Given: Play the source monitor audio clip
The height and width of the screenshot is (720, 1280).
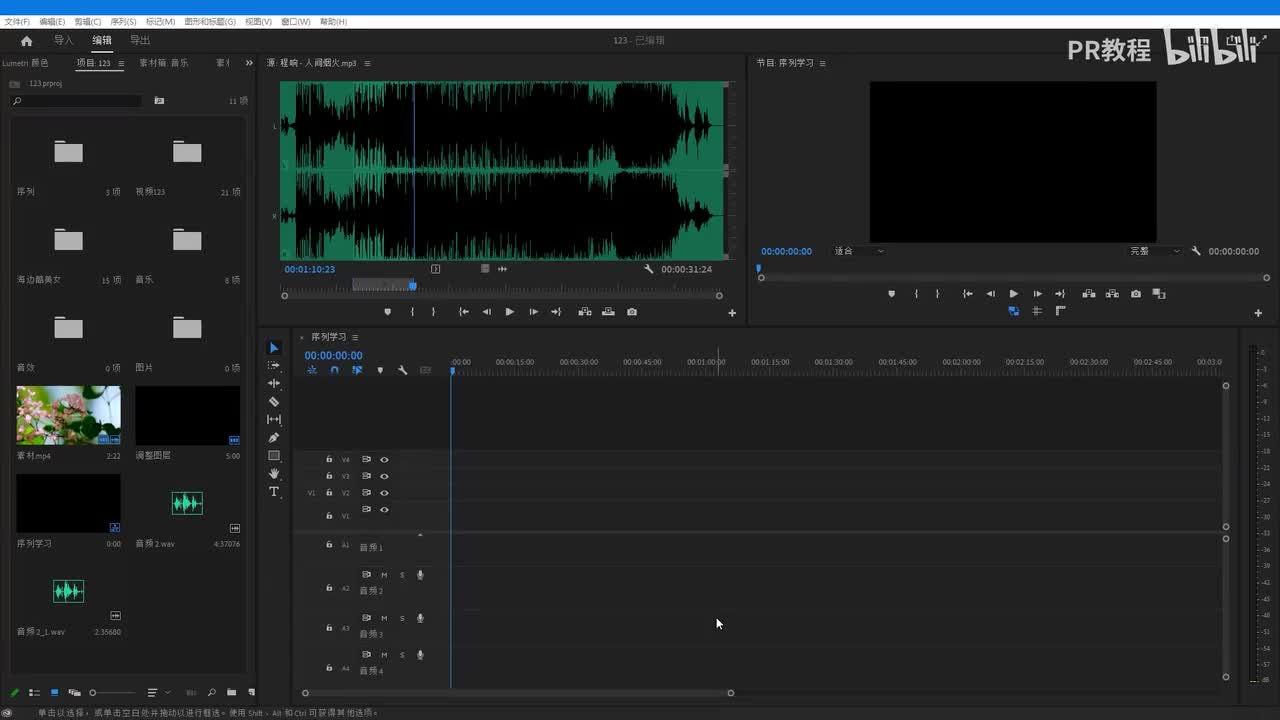Looking at the screenshot, I should pos(509,312).
